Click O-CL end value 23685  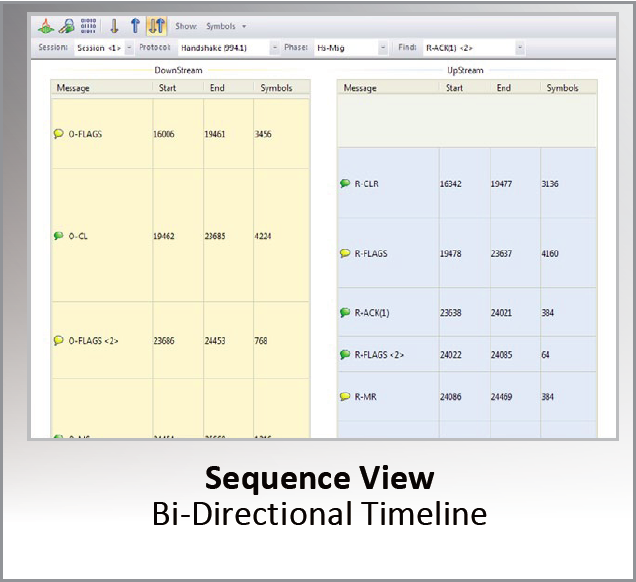(x=215, y=236)
